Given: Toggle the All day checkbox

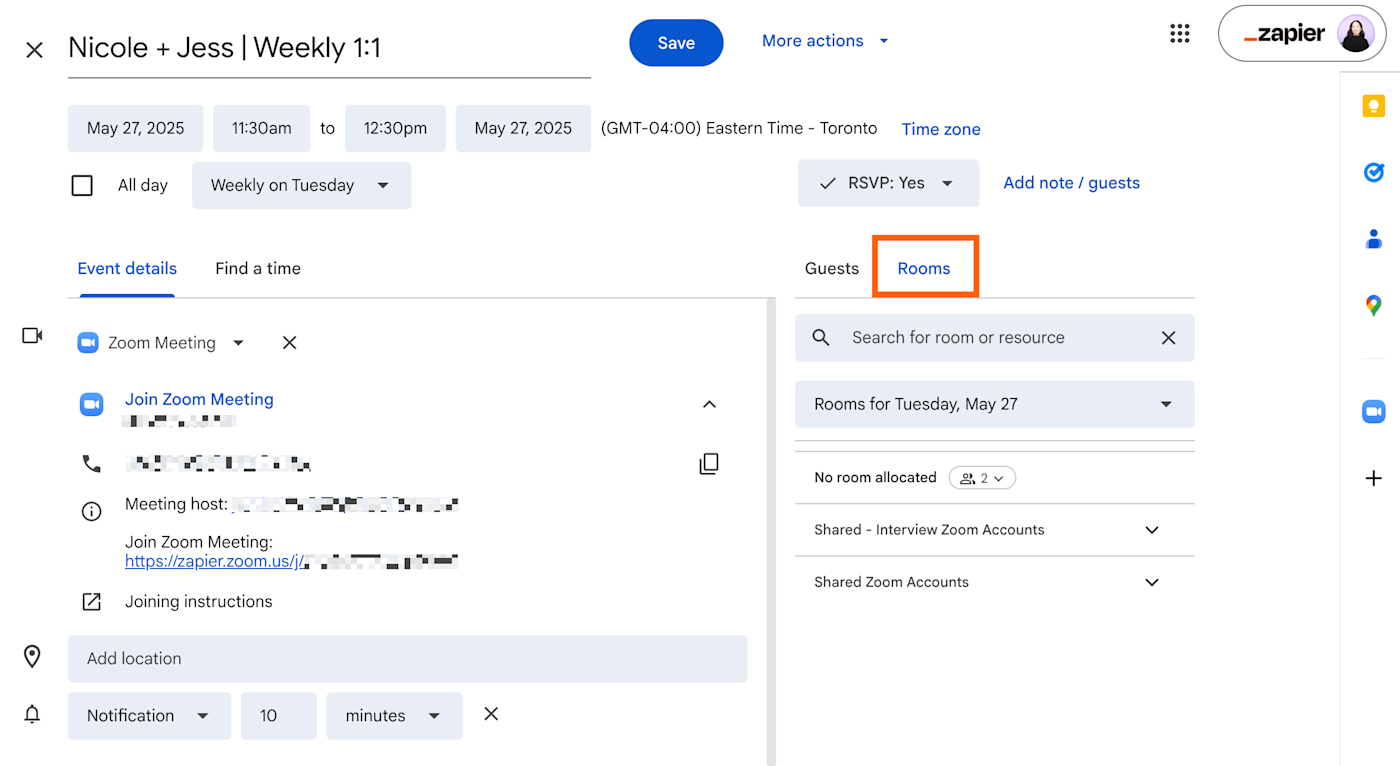Looking at the screenshot, I should pos(82,185).
